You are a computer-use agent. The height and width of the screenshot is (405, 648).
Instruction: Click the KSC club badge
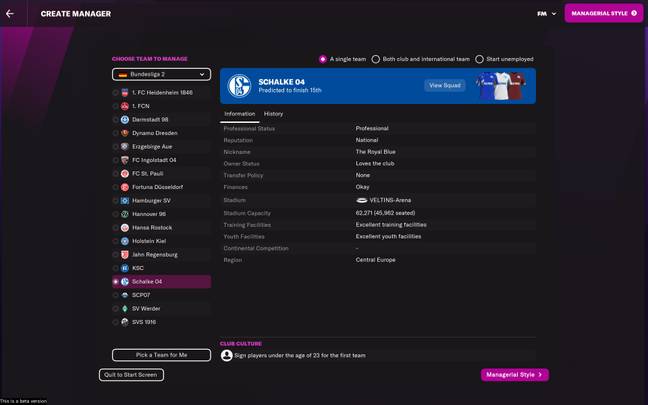click(x=125, y=268)
